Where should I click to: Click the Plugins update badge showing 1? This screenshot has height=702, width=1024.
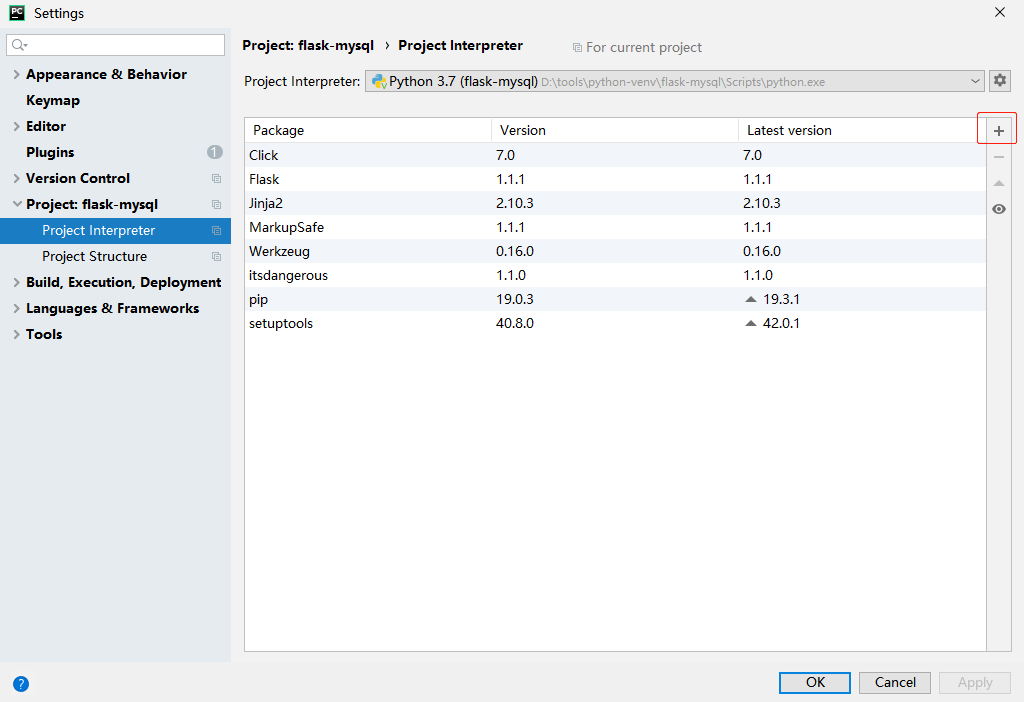[215, 152]
